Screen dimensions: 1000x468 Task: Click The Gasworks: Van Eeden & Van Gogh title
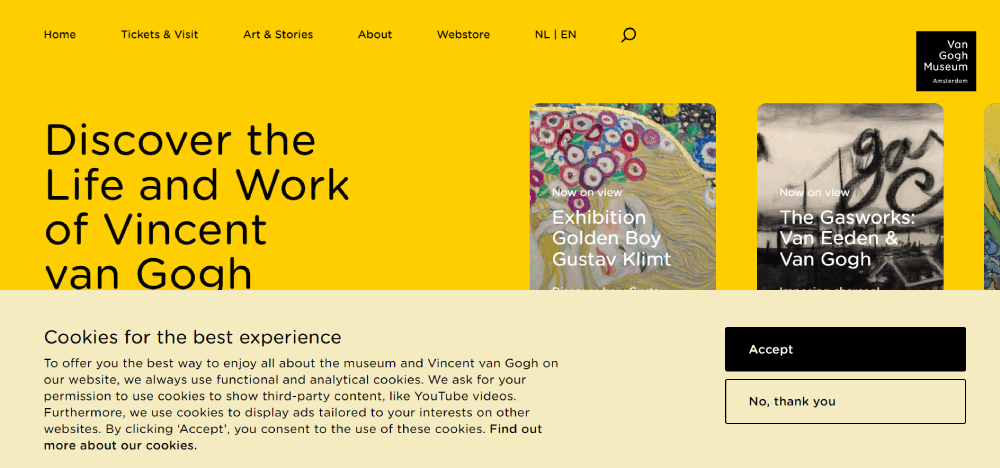pyautogui.click(x=847, y=238)
